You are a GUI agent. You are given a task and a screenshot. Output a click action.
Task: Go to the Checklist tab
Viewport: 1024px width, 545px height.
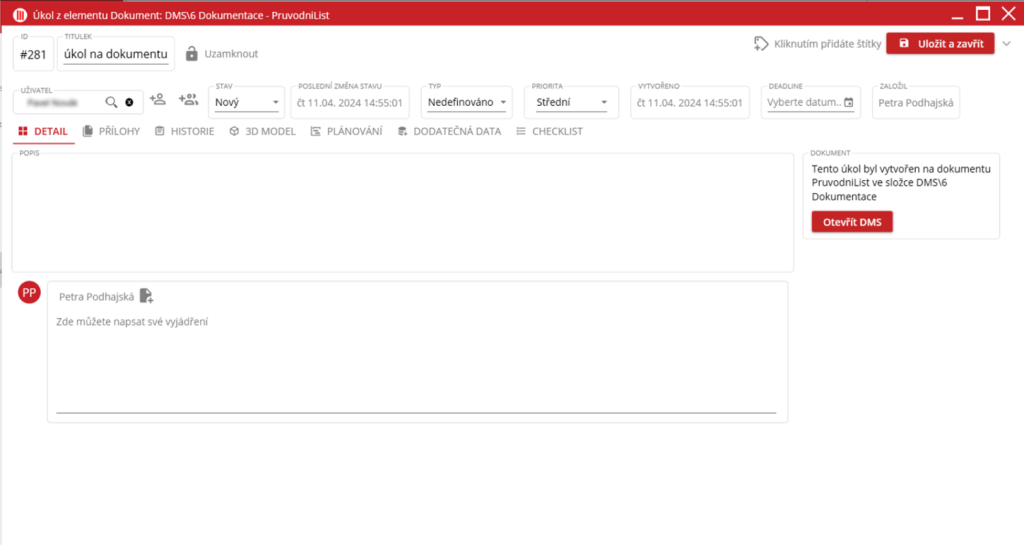tap(549, 131)
